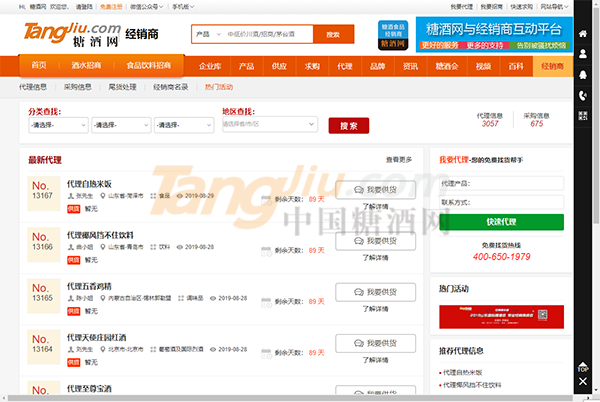
Task: Click the vertical scrollbar on right edge
Action: [596, 116]
